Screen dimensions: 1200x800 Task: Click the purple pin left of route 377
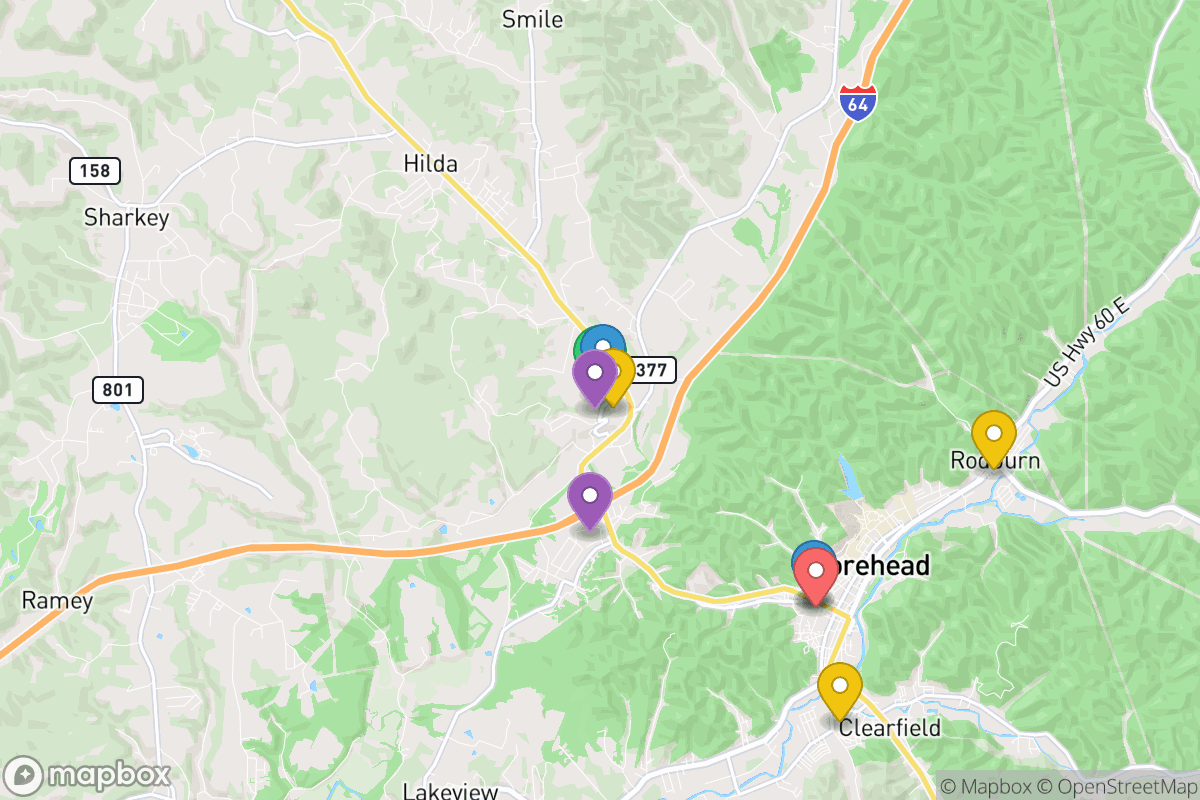[x=595, y=377]
